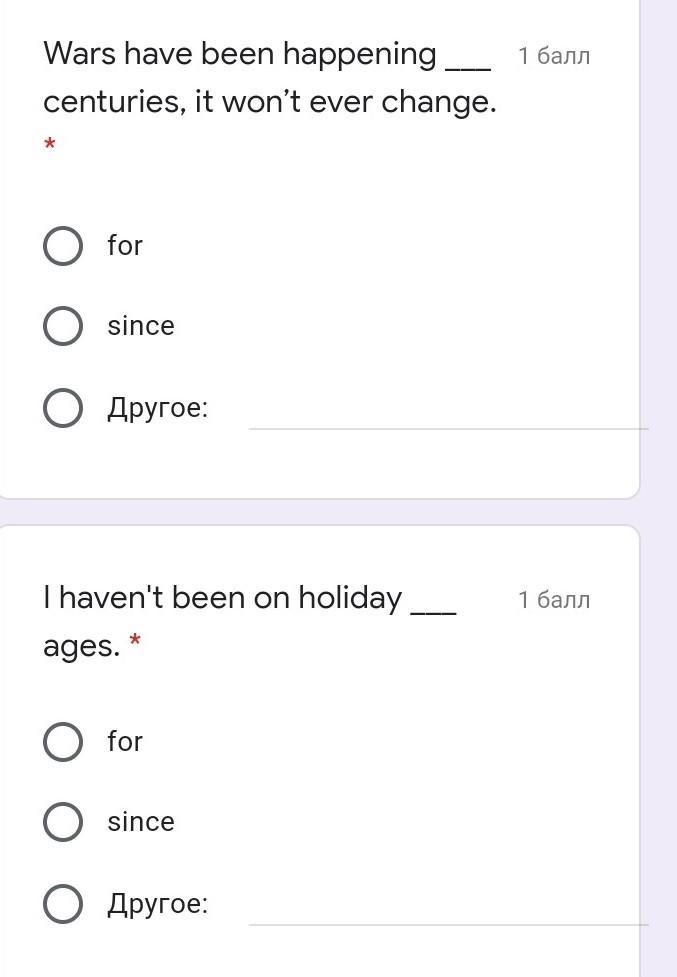Click the 'Другое:' label in Wars question
The height and width of the screenshot is (977, 677).
click(158, 408)
